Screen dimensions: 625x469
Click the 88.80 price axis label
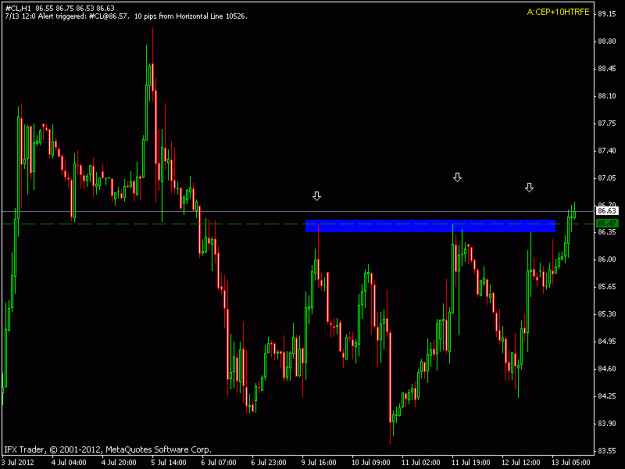click(607, 41)
